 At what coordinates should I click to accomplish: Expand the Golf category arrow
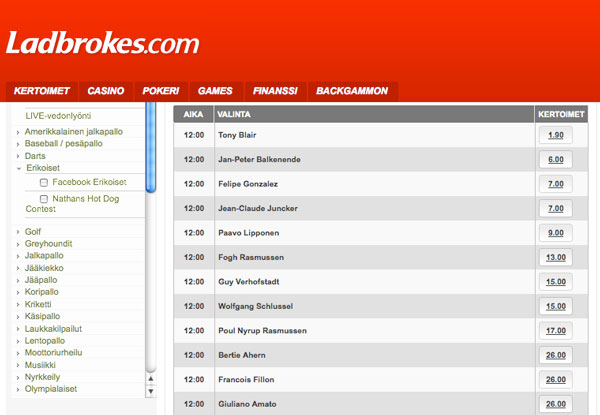18,232
